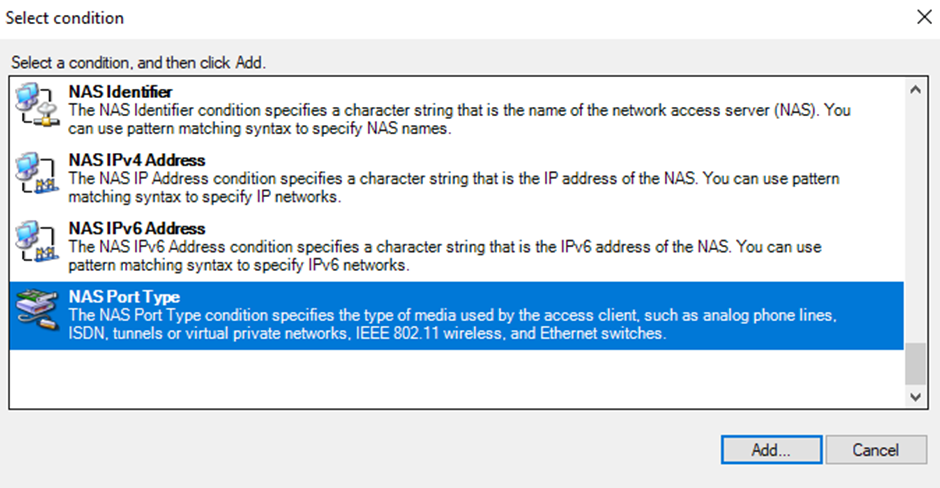Screen dimensions: 940x488
Task: Click the condition list scrollbar thumb
Action: 915,363
